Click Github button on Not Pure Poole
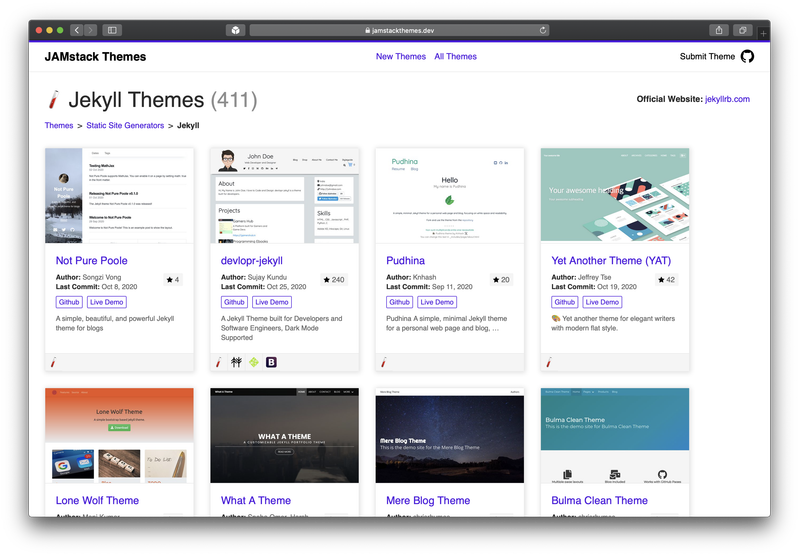Screen dimensions: 800x556 69,302
